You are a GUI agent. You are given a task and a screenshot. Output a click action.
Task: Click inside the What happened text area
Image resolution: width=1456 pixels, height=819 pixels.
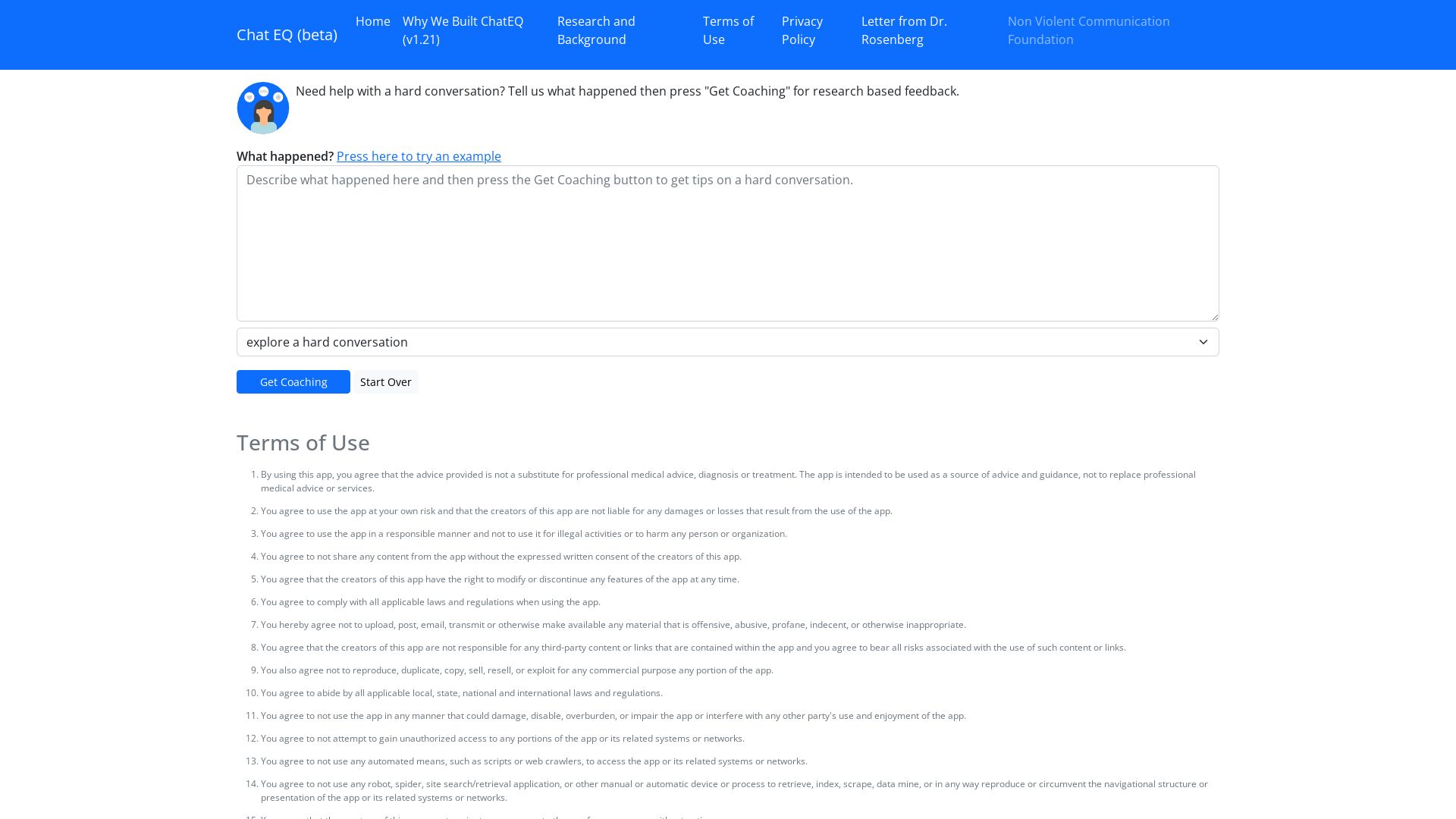click(727, 243)
